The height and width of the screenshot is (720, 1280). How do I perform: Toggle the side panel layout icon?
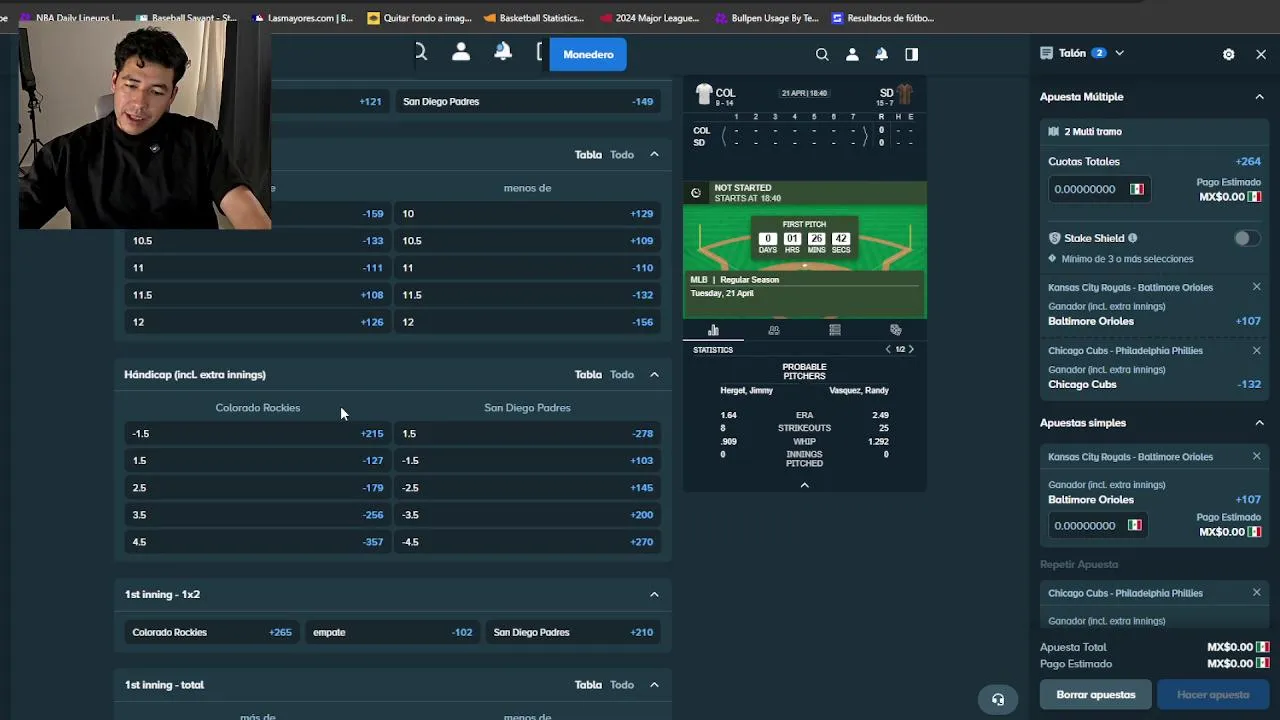click(912, 55)
